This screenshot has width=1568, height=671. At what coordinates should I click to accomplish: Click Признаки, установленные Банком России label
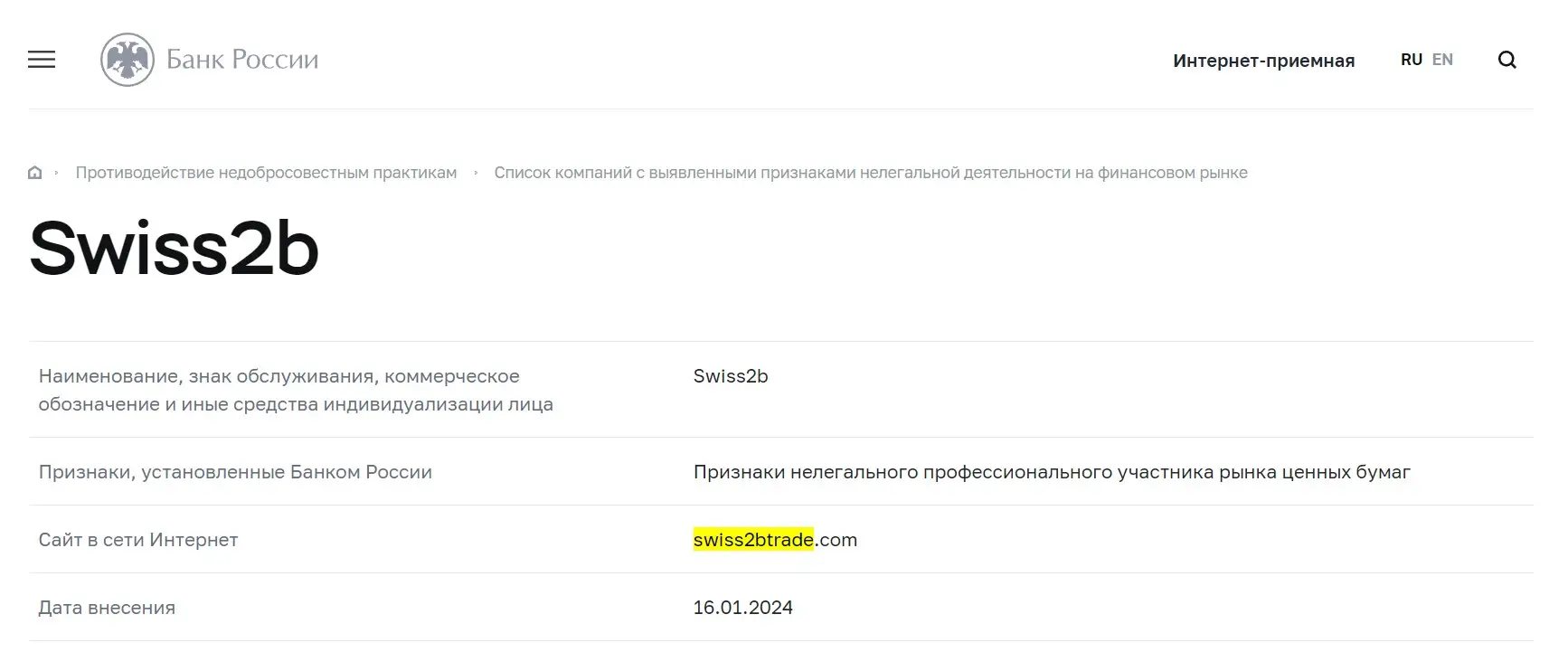[235, 472]
